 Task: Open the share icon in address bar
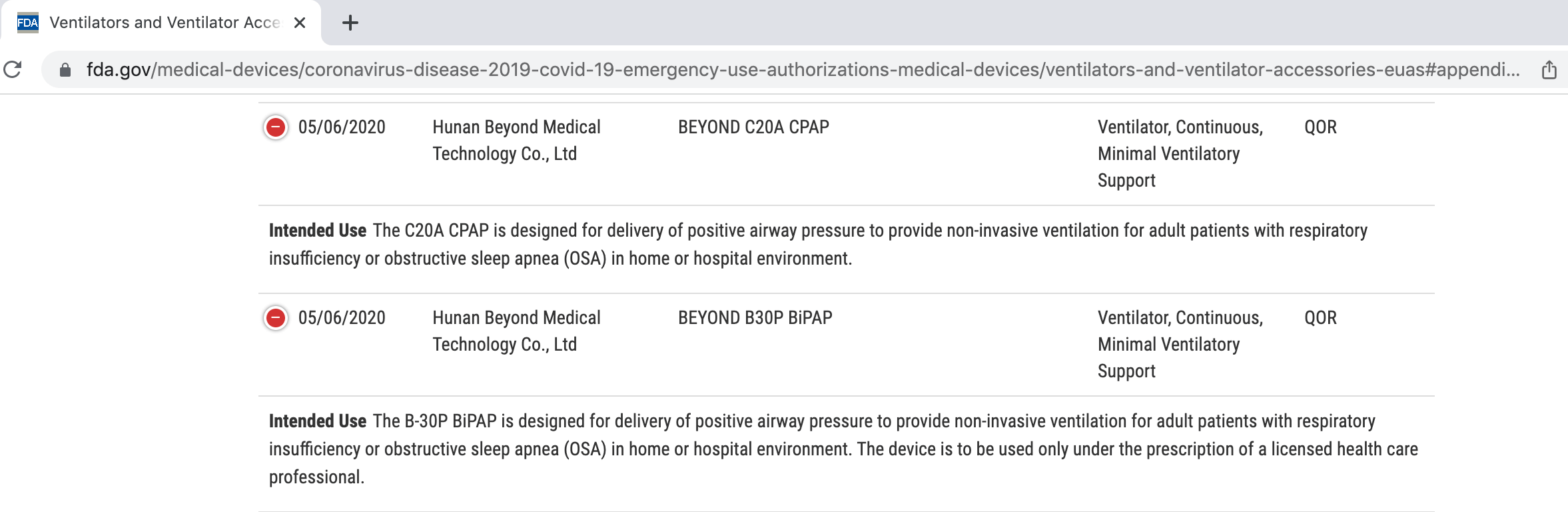pos(1549,70)
